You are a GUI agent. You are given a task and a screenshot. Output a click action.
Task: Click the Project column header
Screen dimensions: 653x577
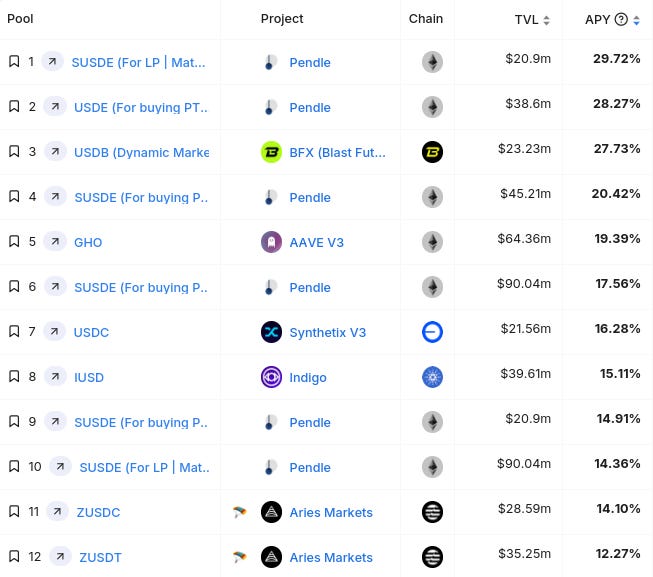pyautogui.click(x=282, y=19)
